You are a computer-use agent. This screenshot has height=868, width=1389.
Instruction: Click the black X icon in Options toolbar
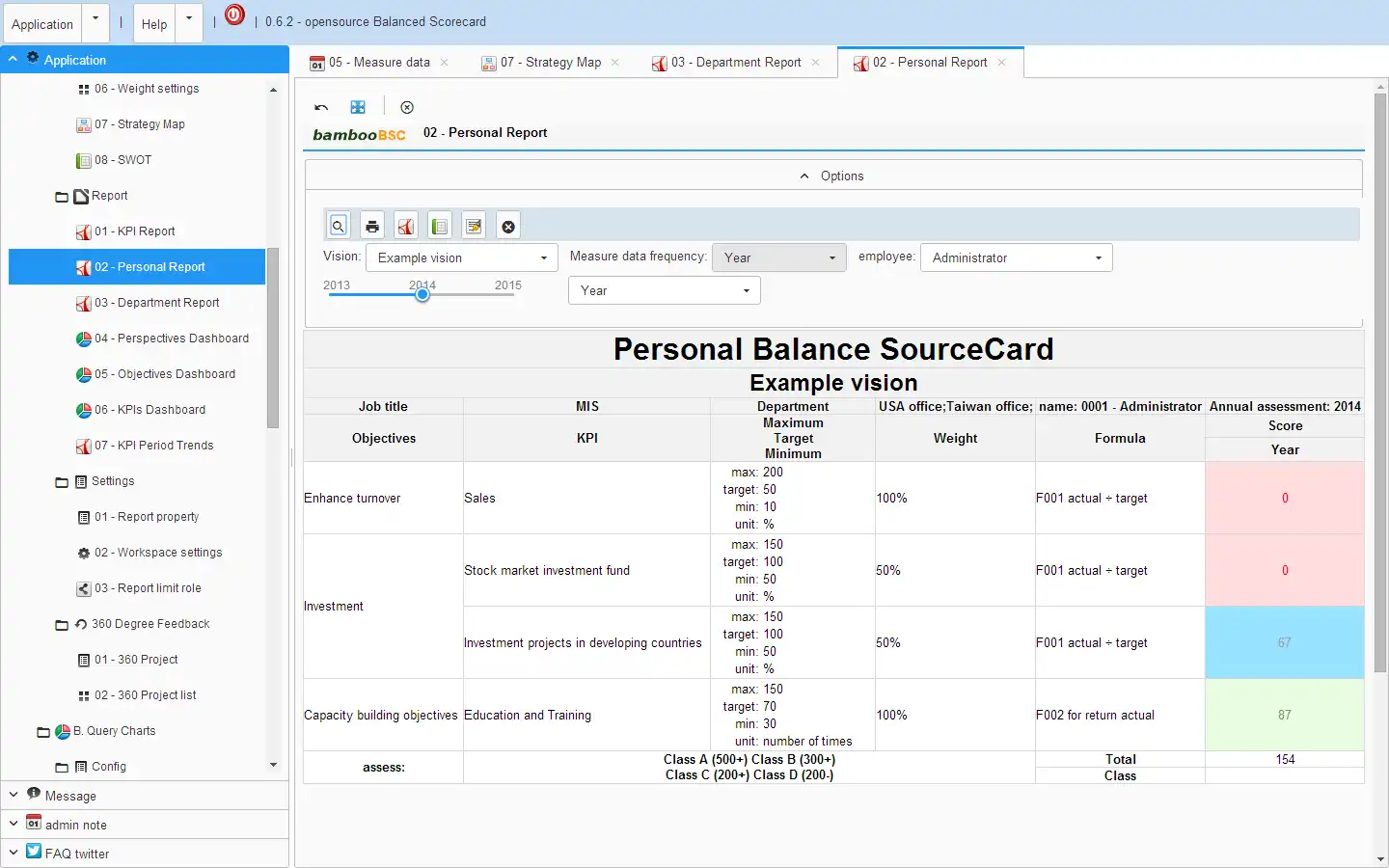tap(508, 226)
